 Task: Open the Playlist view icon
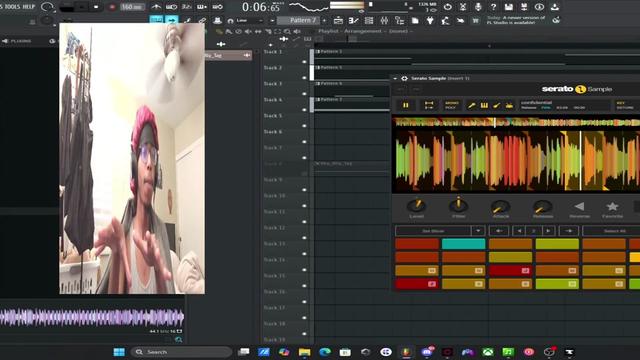(x=338, y=20)
